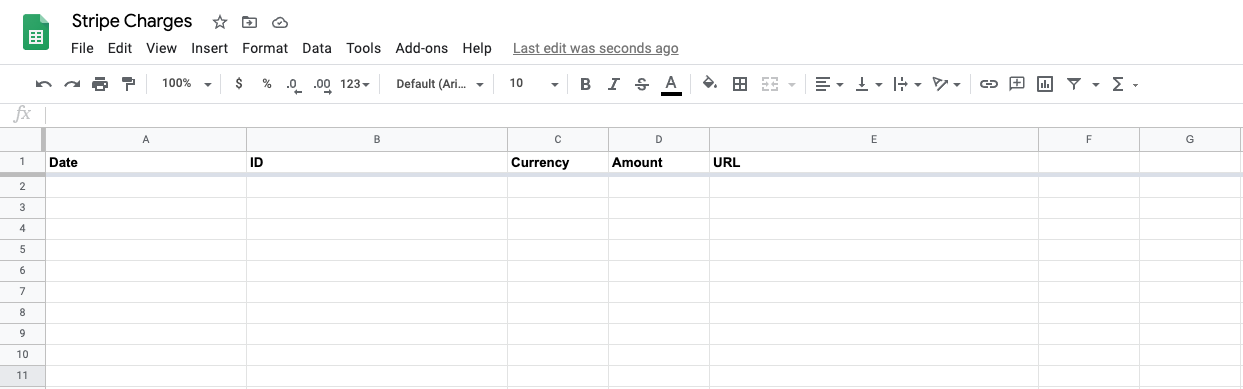Click the merge cells icon
The height and width of the screenshot is (389, 1243).
click(x=770, y=84)
